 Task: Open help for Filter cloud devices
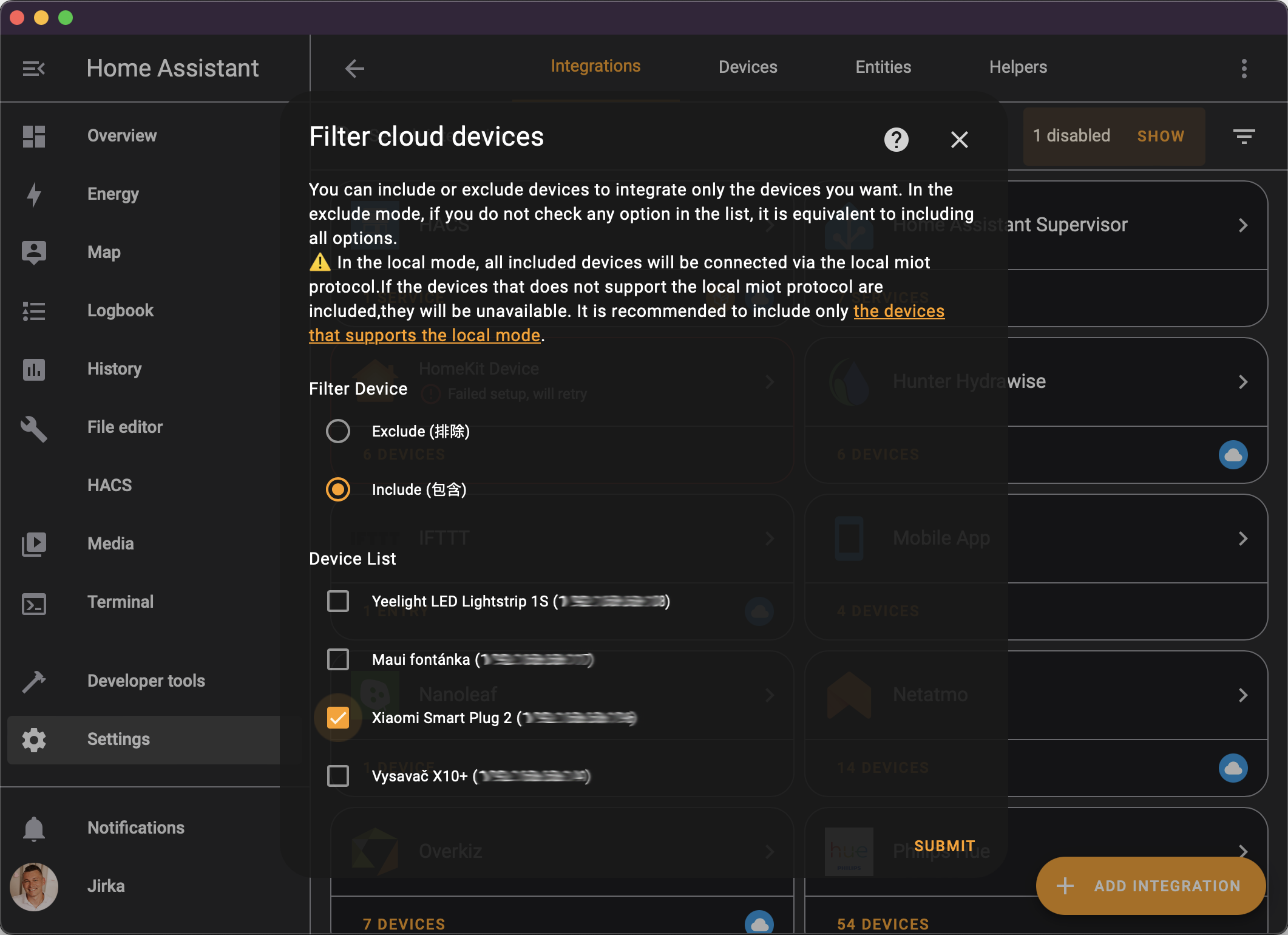[x=896, y=140]
